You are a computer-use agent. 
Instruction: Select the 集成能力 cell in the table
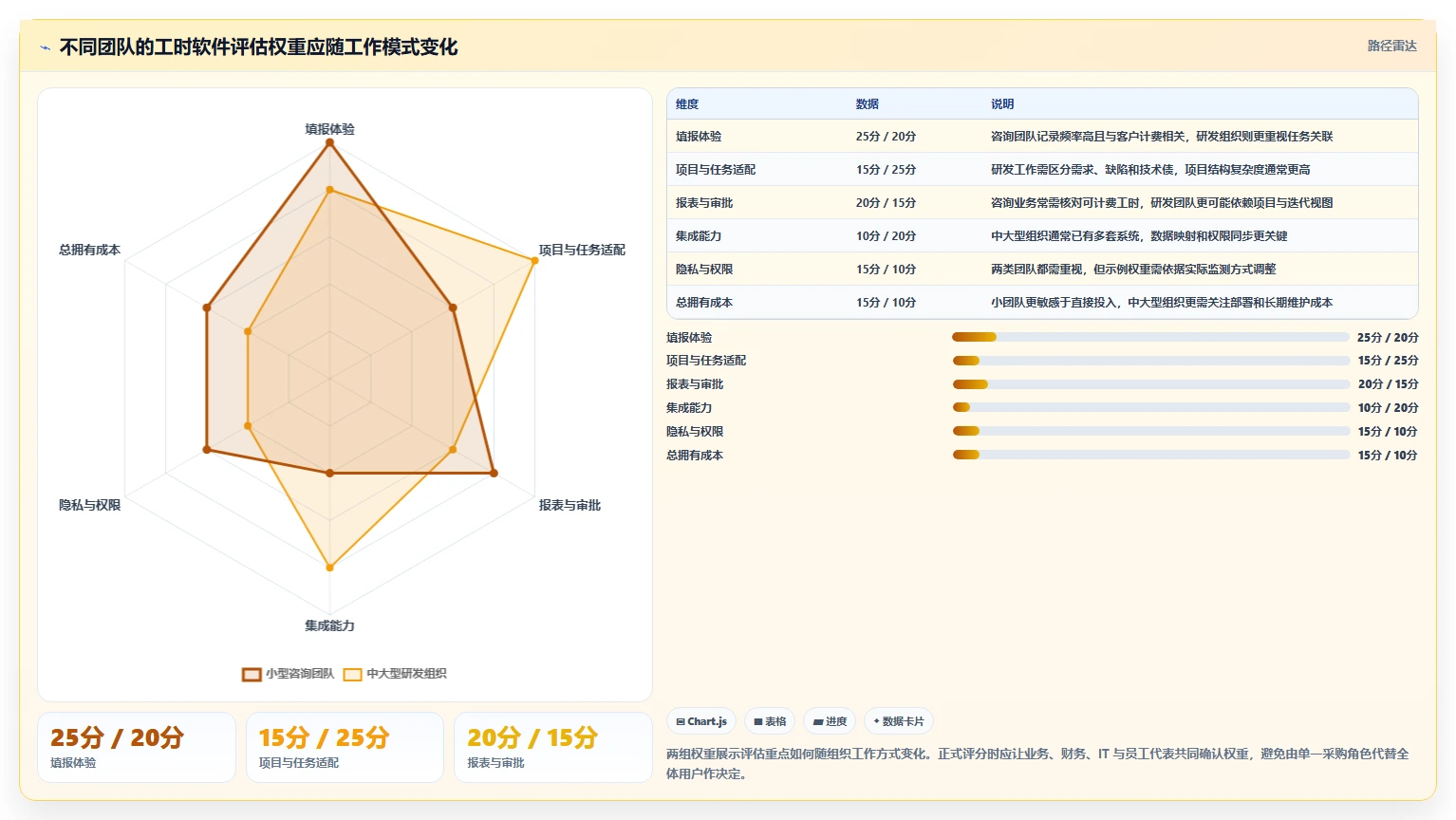click(x=699, y=236)
